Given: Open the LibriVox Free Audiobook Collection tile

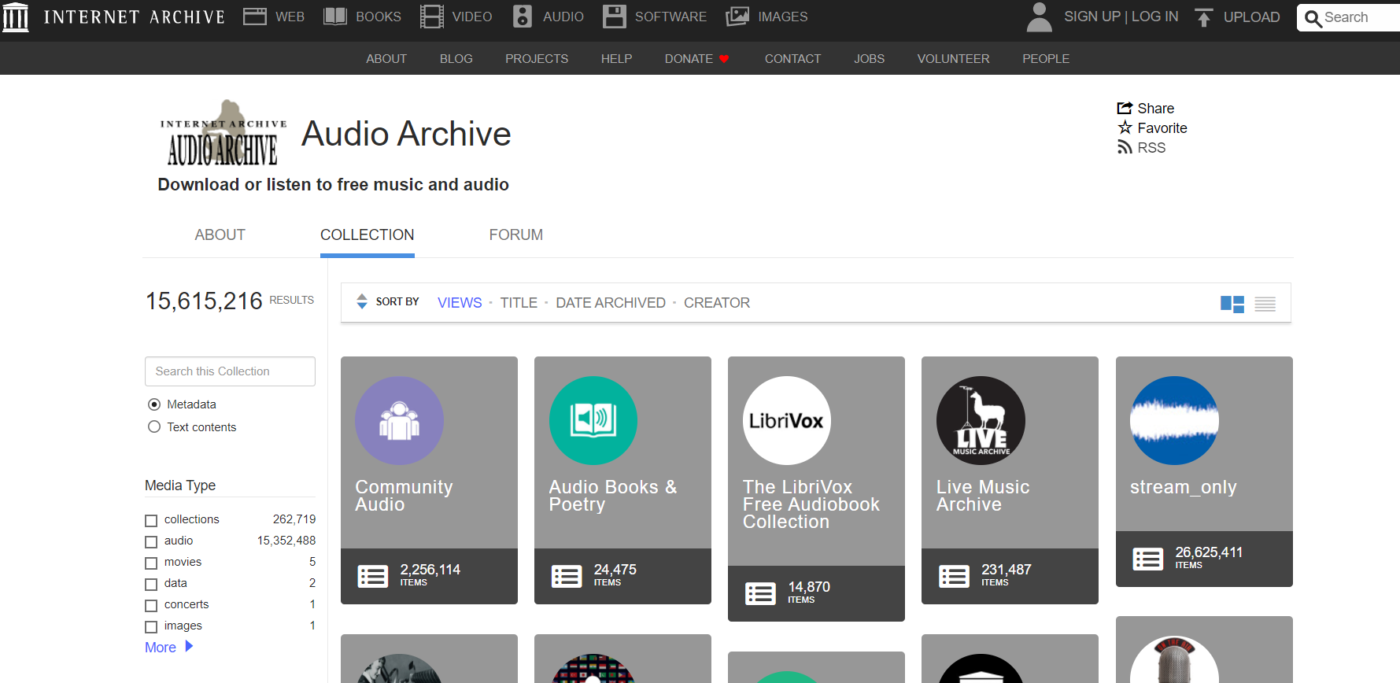Looking at the screenshot, I should point(816,489).
